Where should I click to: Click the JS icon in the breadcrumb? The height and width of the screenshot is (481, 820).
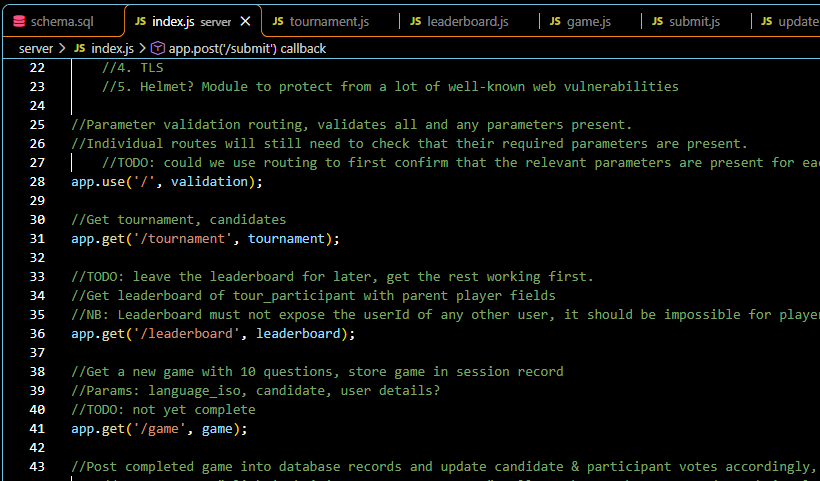pos(79,49)
